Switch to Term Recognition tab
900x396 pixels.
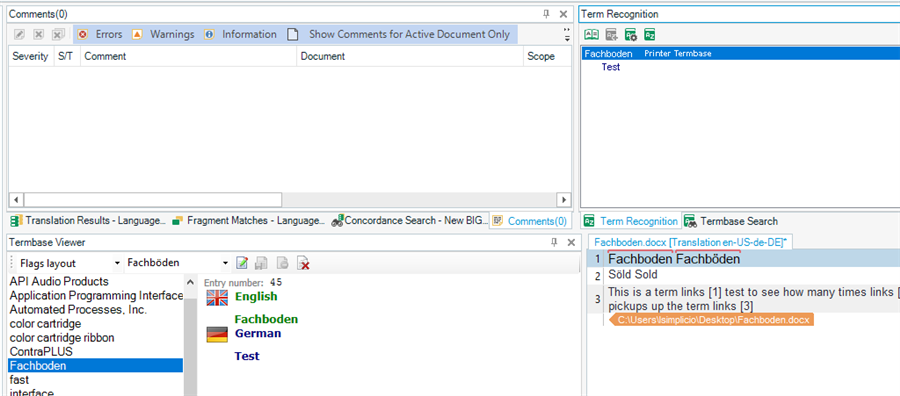point(630,221)
